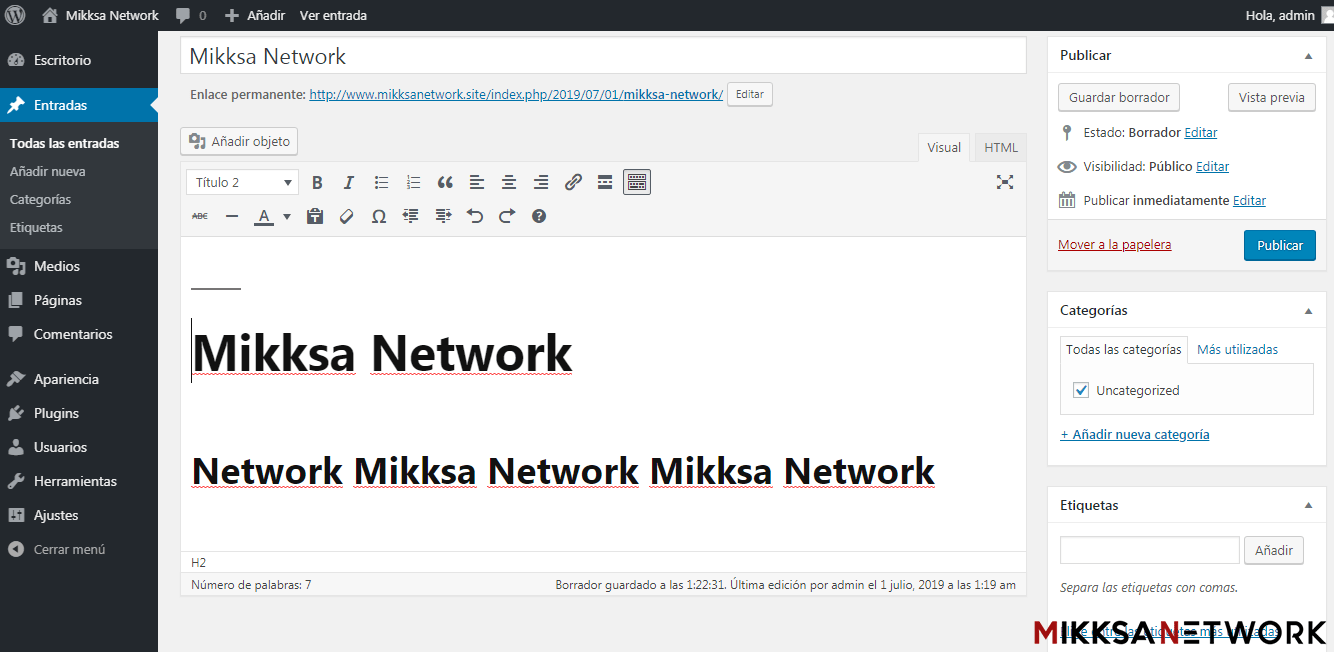Toggle bold formatting in the editor toolbar

(317, 182)
